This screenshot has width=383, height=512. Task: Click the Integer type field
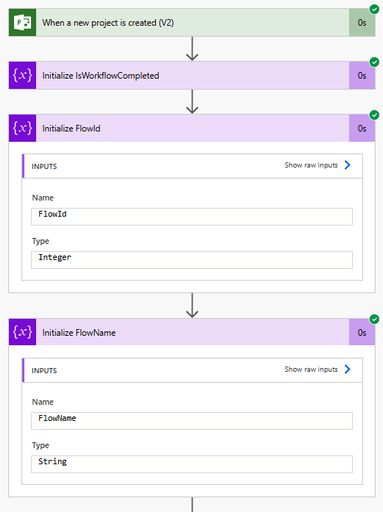(192, 260)
